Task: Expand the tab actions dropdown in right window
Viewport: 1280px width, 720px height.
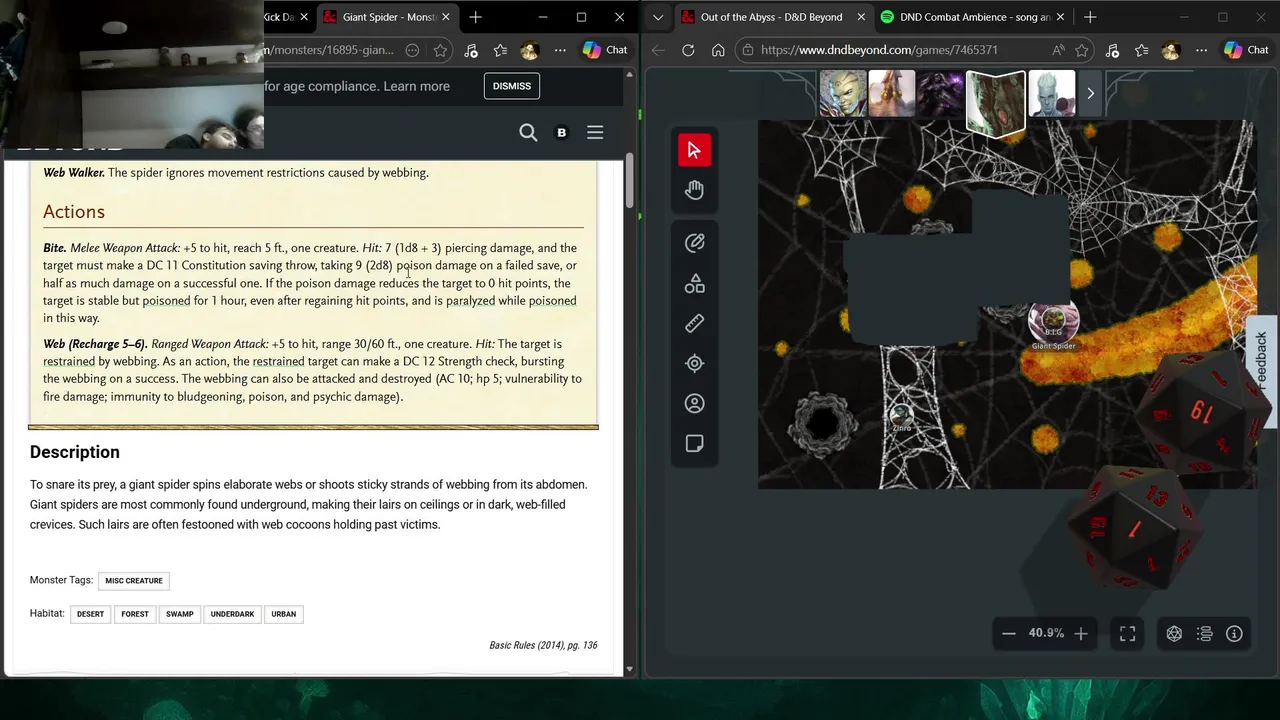Action: [x=657, y=17]
